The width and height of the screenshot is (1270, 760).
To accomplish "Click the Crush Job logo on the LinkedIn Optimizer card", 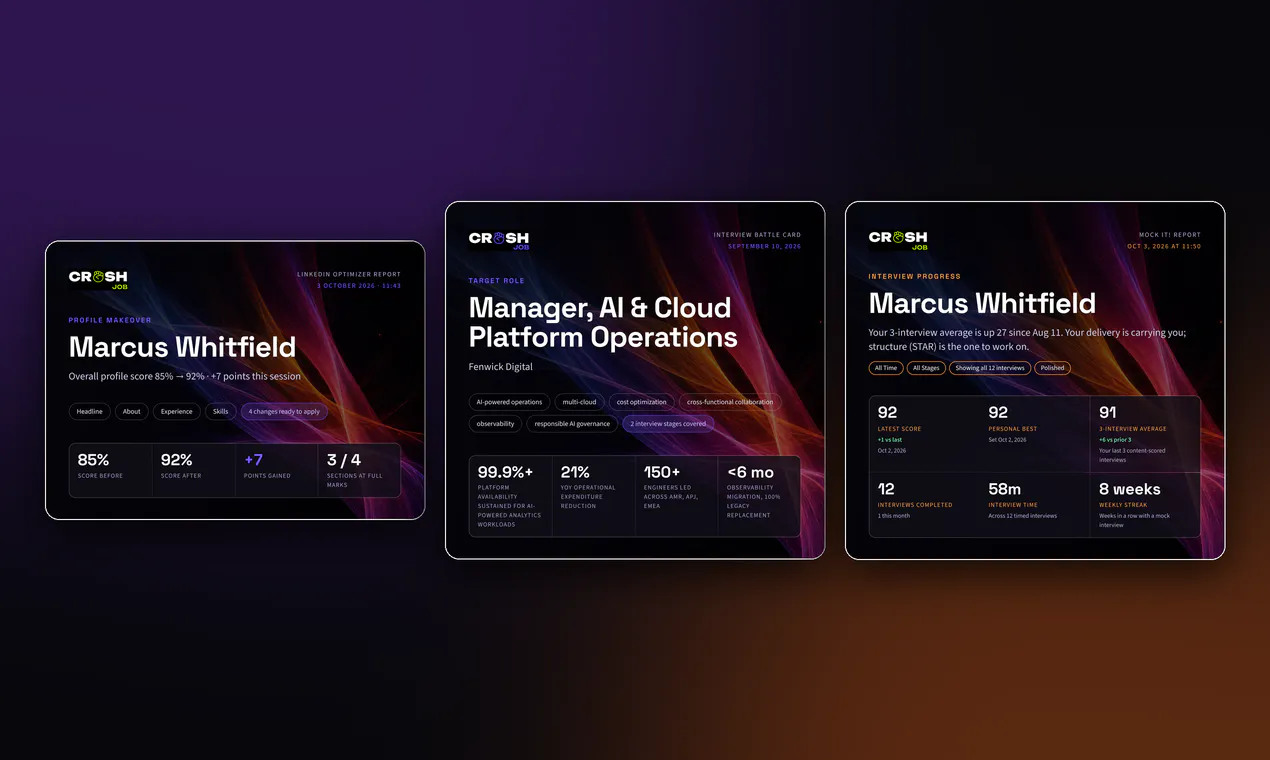I will point(98,279).
